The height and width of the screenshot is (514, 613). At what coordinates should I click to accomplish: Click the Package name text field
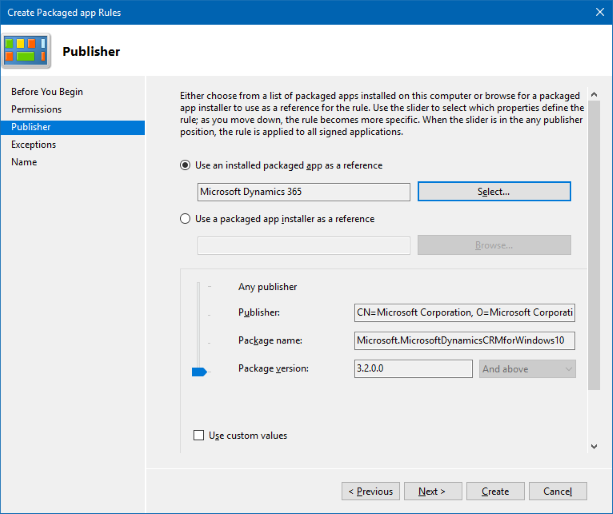point(464,341)
